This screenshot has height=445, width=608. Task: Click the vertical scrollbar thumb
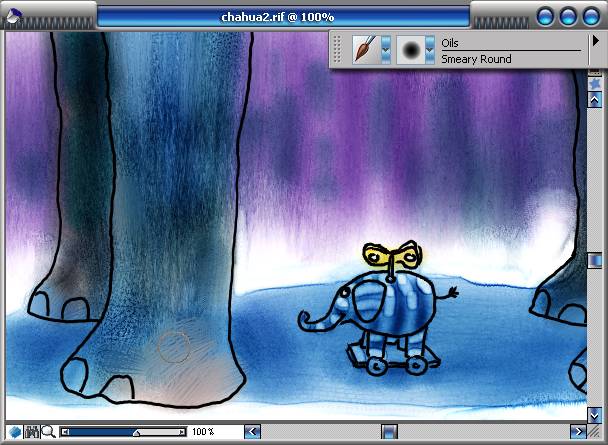point(594,260)
